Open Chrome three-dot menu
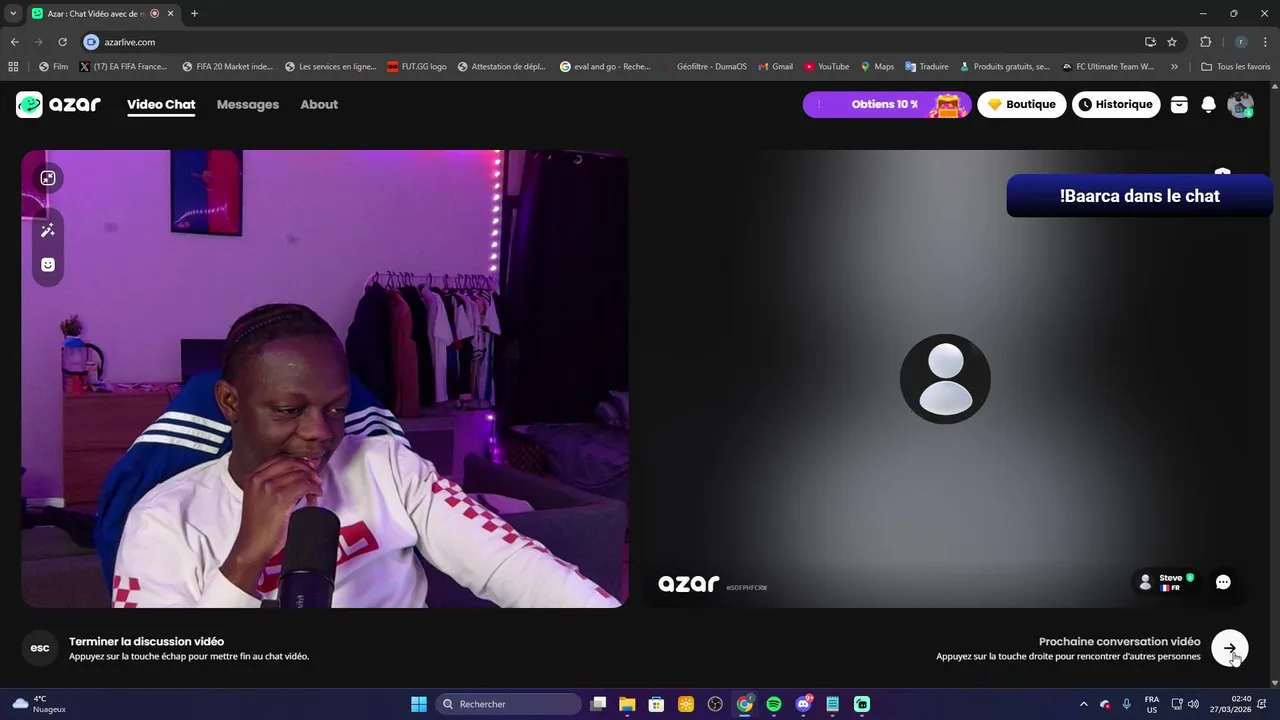The image size is (1280, 720). (x=1266, y=42)
